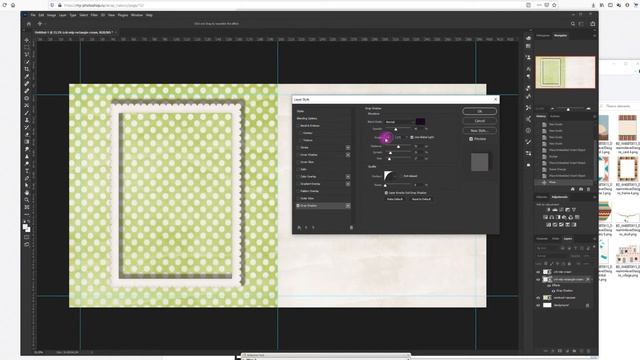The width and height of the screenshot is (640, 360).
Task: Open the Filter menu
Action: (x=94, y=15)
